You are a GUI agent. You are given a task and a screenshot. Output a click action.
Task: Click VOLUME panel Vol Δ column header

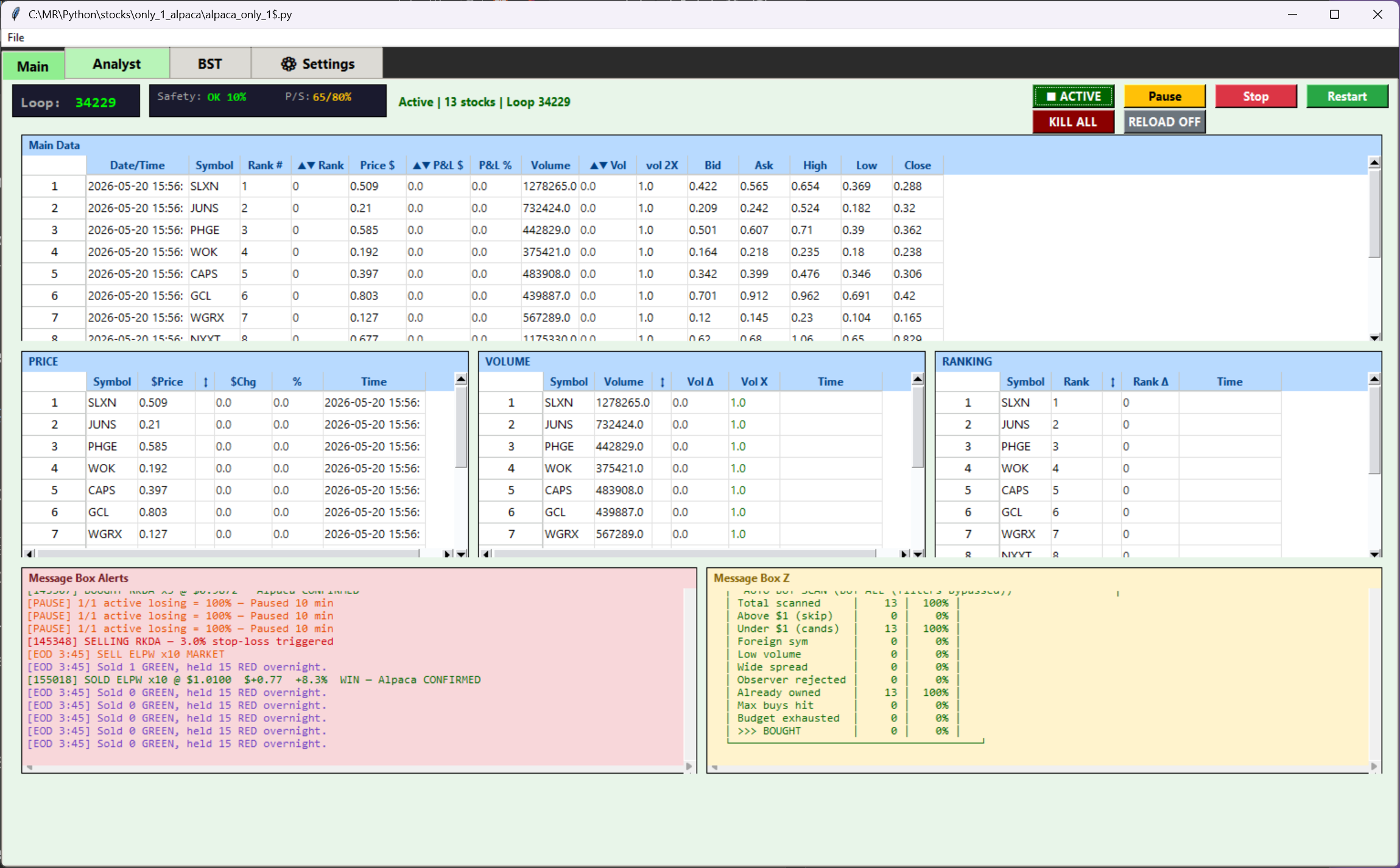(700, 382)
